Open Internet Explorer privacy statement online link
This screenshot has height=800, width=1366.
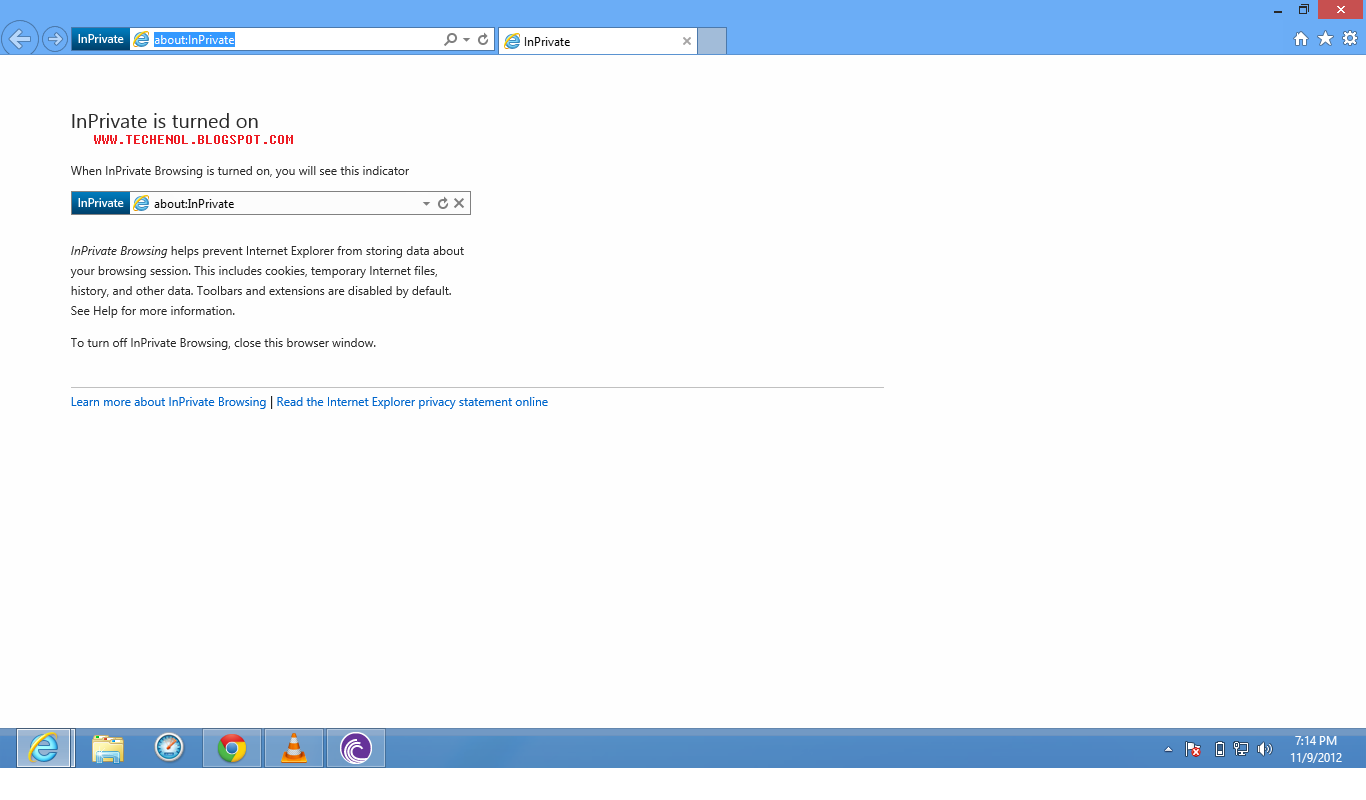412,402
